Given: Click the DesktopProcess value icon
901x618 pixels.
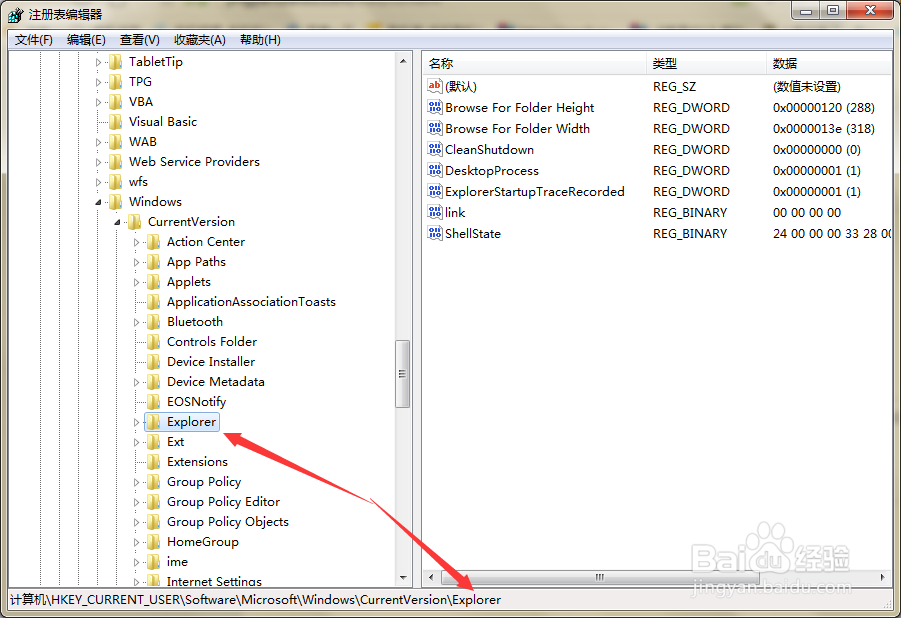Looking at the screenshot, I should coord(434,170).
